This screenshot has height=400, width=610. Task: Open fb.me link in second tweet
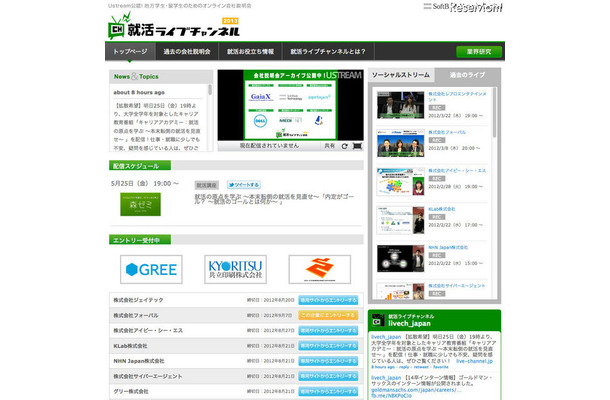[391, 395]
